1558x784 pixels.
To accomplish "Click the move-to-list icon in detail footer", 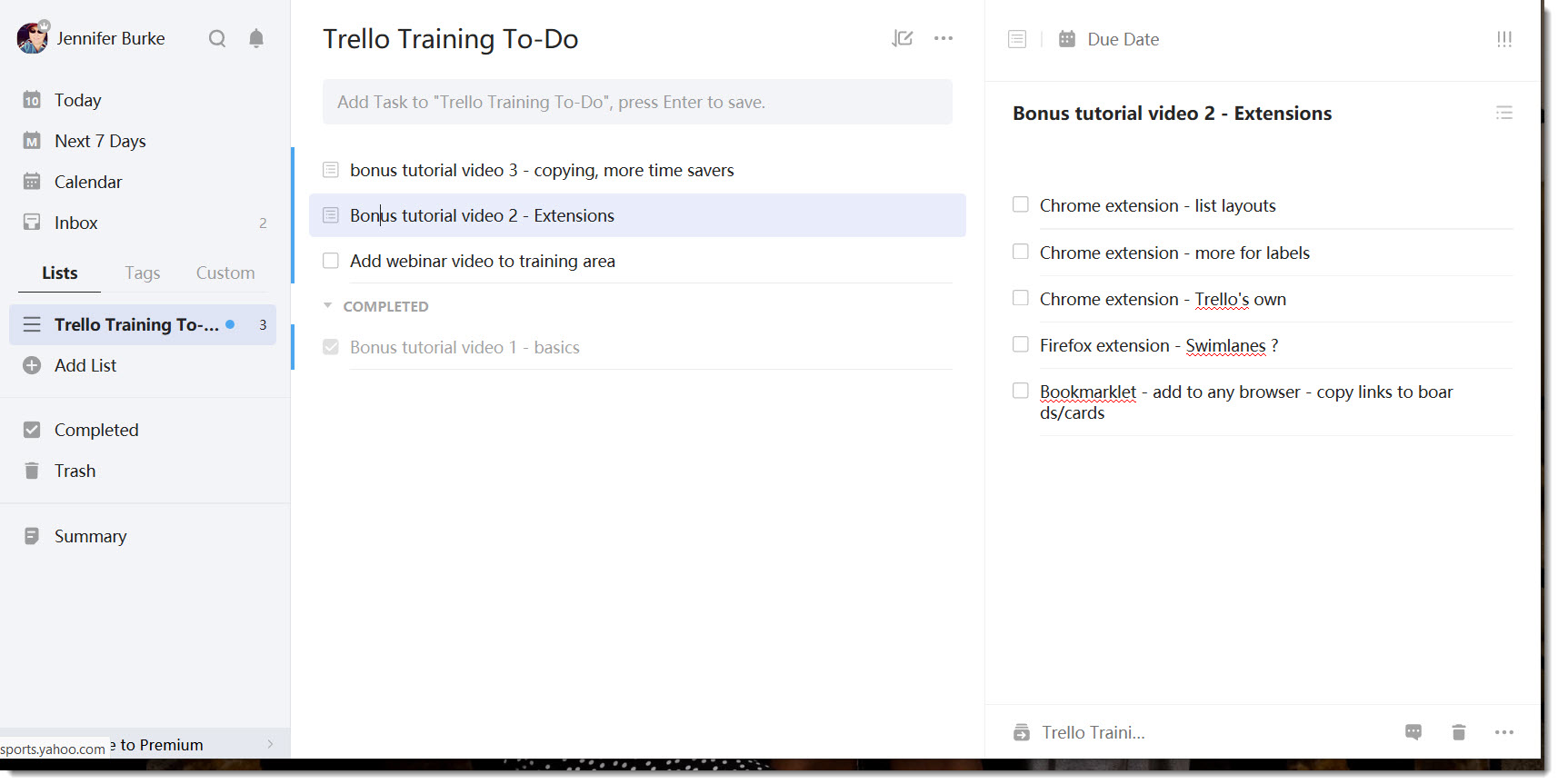I will [x=1022, y=732].
